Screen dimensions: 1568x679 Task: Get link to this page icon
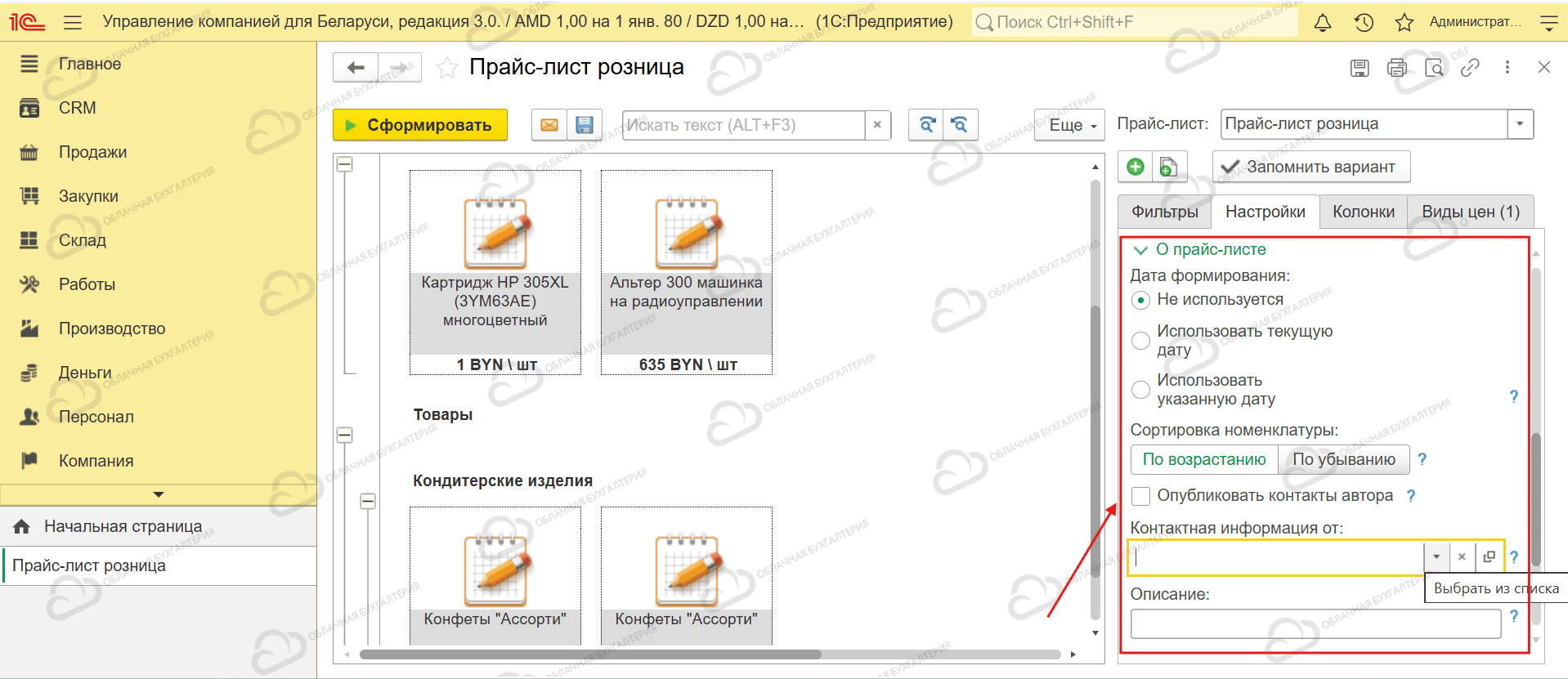pos(1470,68)
